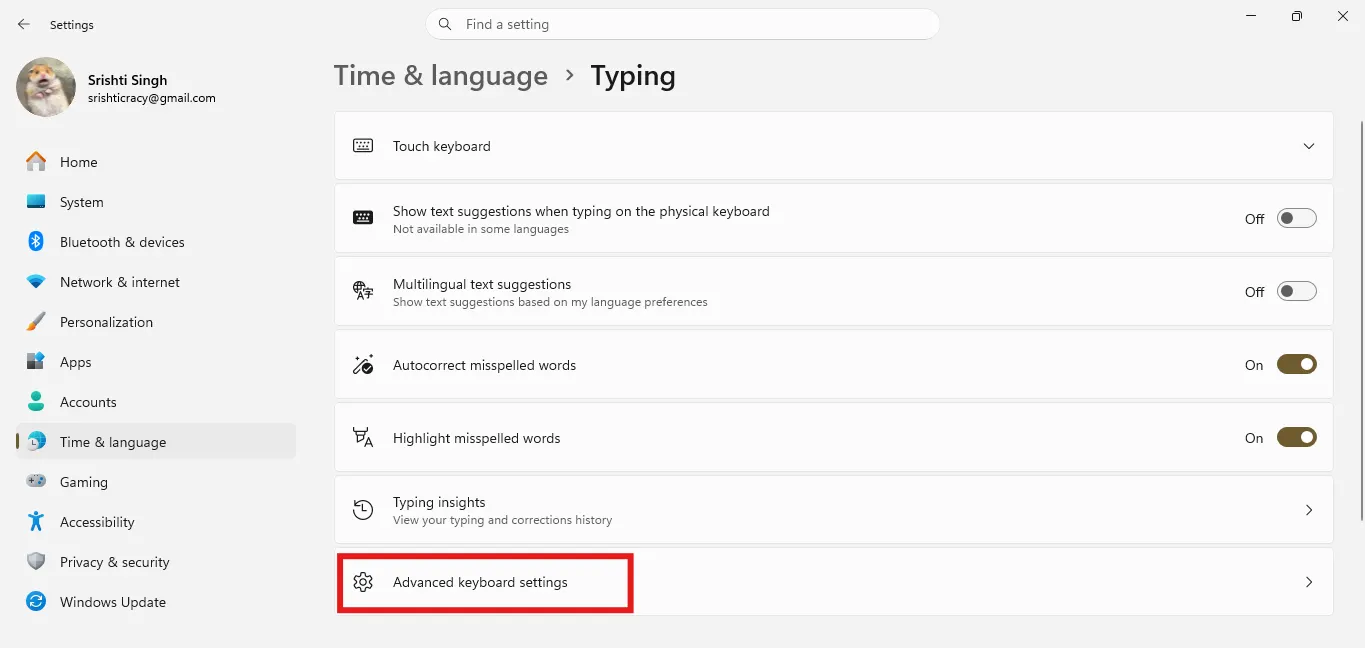Image resolution: width=1365 pixels, height=648 pixels.
Task: Click the Accounts person icon
Action: coord(36,402)
